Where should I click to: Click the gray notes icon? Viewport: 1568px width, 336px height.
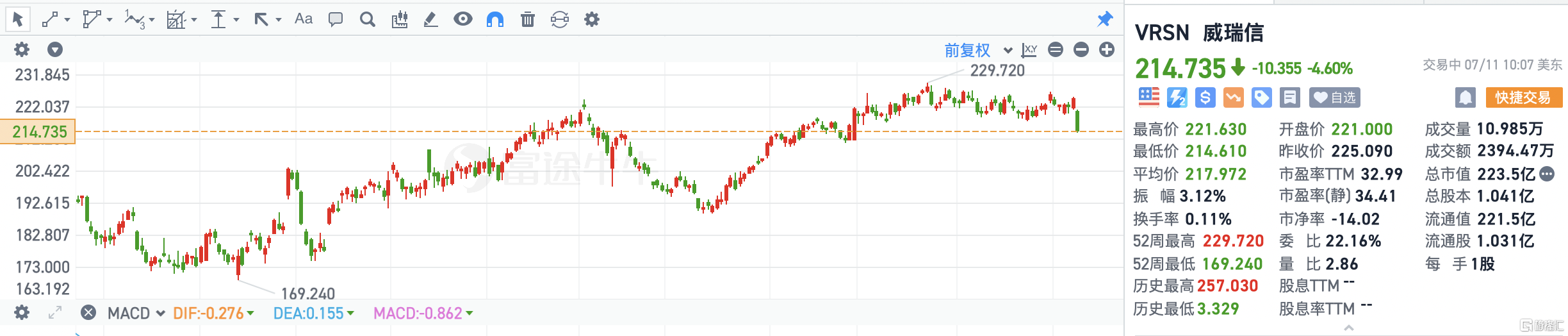click(1290, 97)
